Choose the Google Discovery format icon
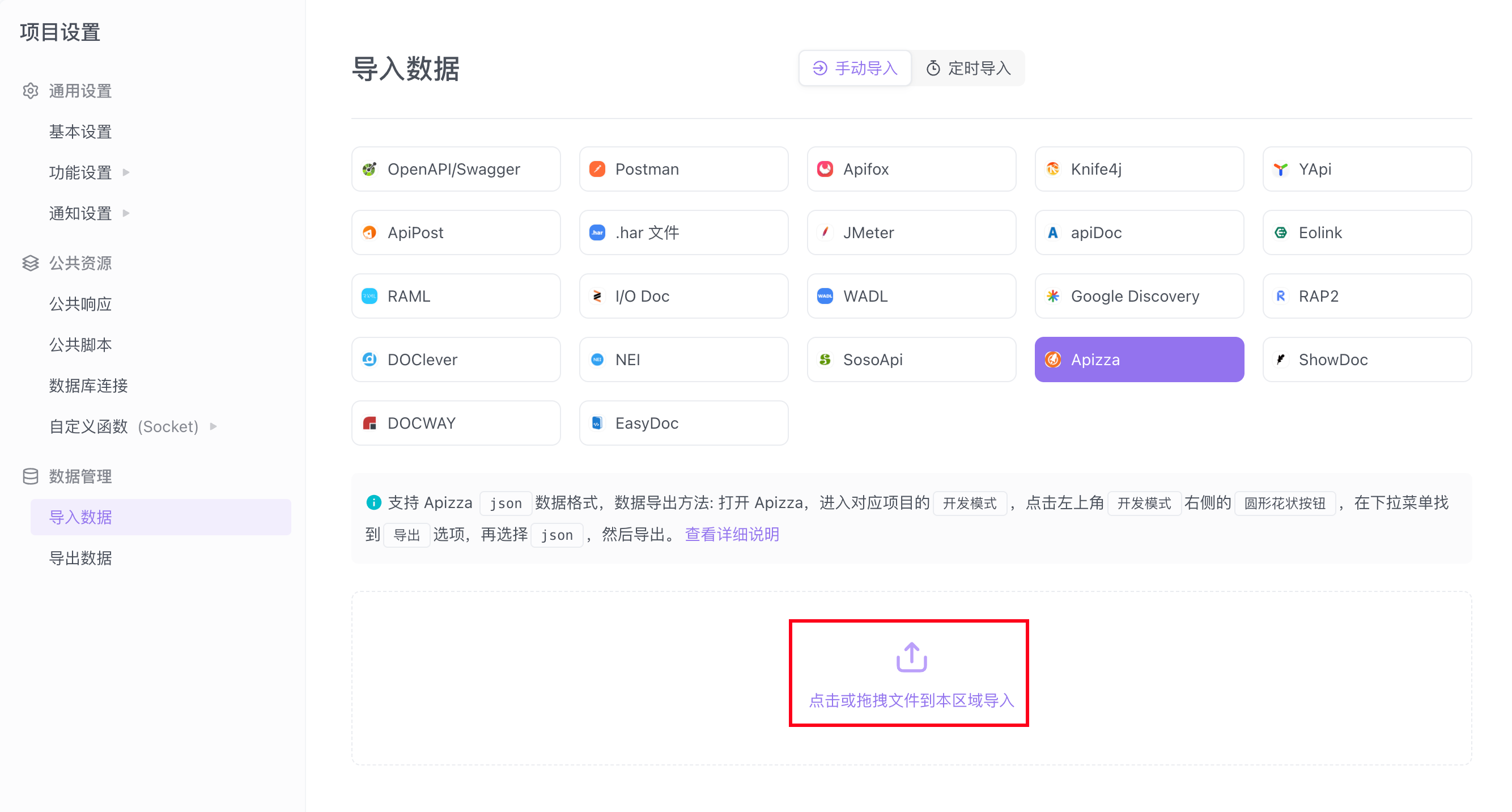The image size is (1512, 812). point(1052,296)
